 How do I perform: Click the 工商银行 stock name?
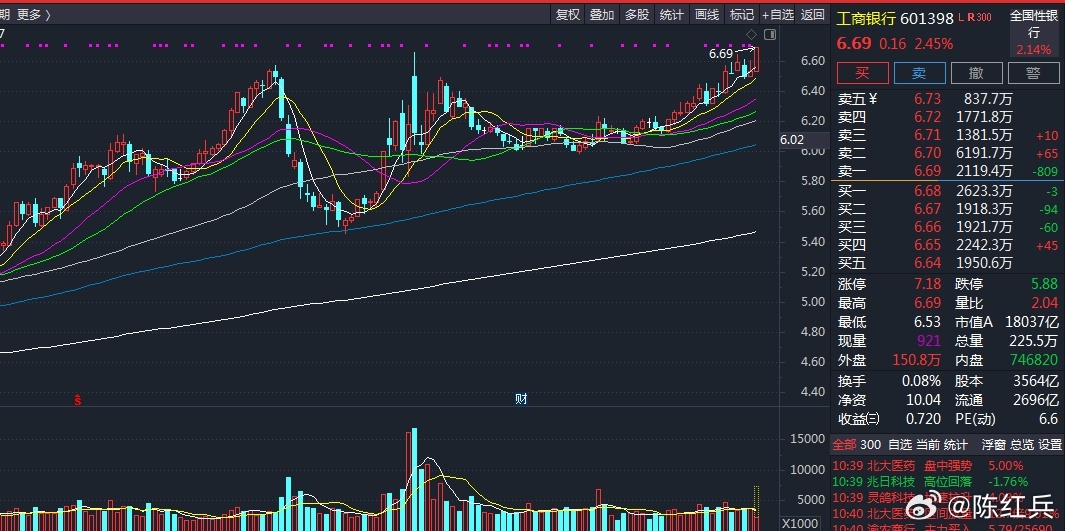[866, 18]
